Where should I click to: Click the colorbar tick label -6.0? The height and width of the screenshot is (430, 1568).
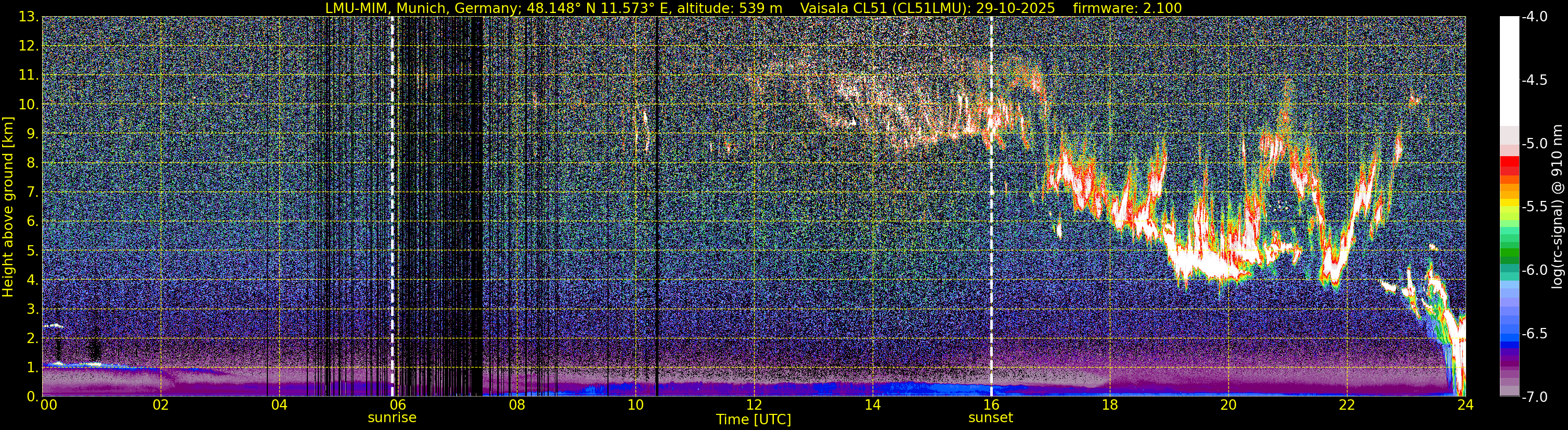tap(1534, 270)
